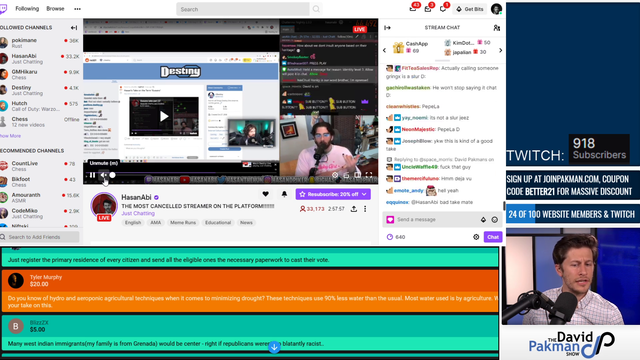Screen dimensions: 640x360
Task: Open Destiny channel in sidebar
Action: 40,90
